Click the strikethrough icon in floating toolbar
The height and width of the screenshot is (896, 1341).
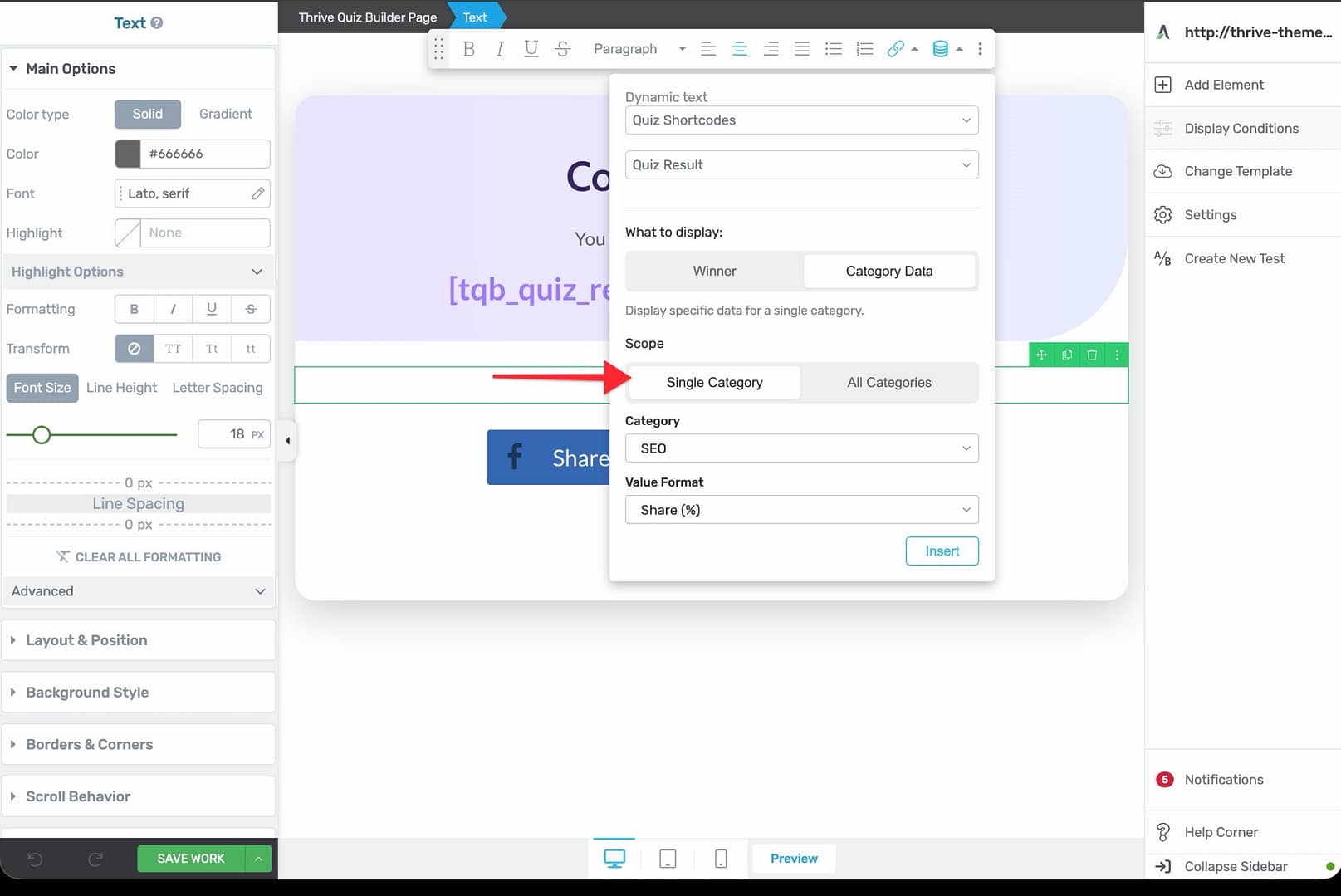tap(562, 49)
